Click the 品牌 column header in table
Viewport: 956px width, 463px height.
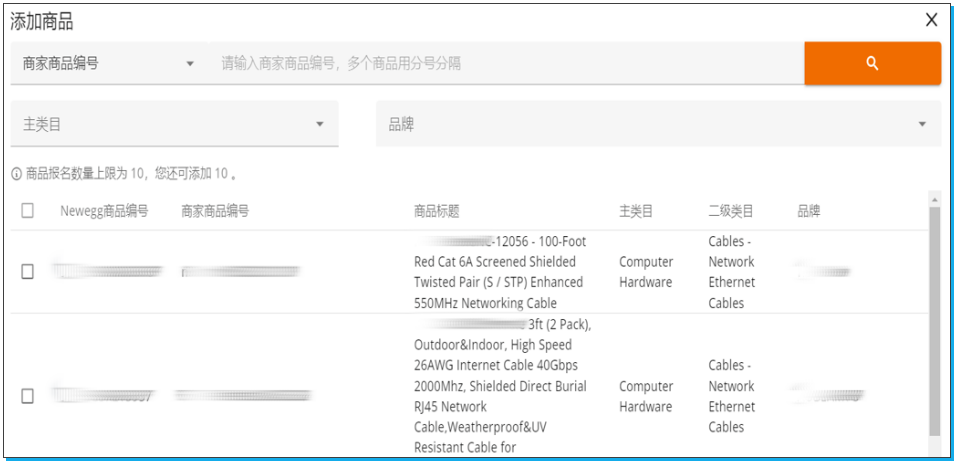[808, 211]
